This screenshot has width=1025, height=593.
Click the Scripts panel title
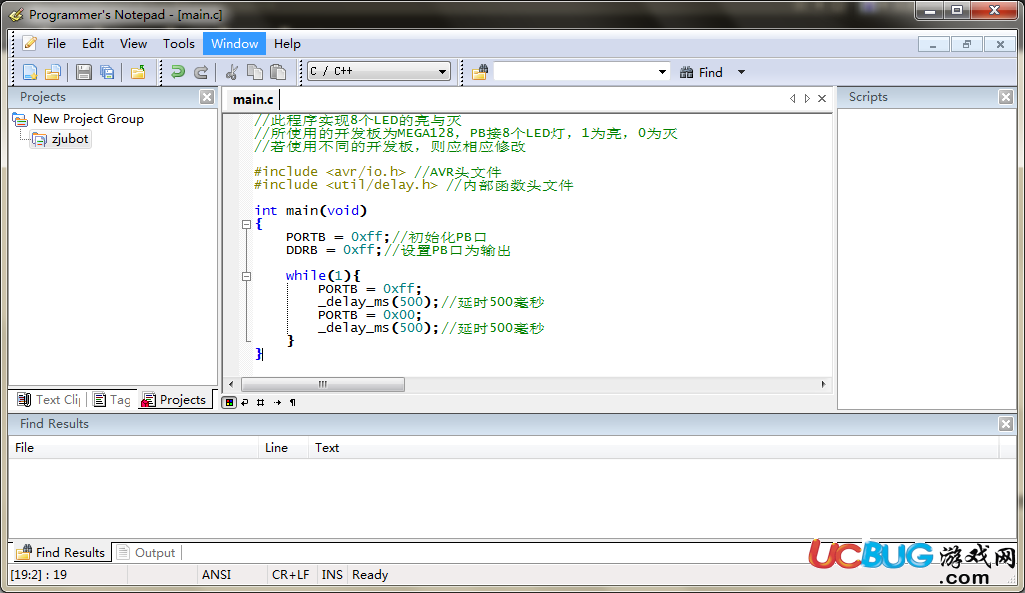[868, 97]
